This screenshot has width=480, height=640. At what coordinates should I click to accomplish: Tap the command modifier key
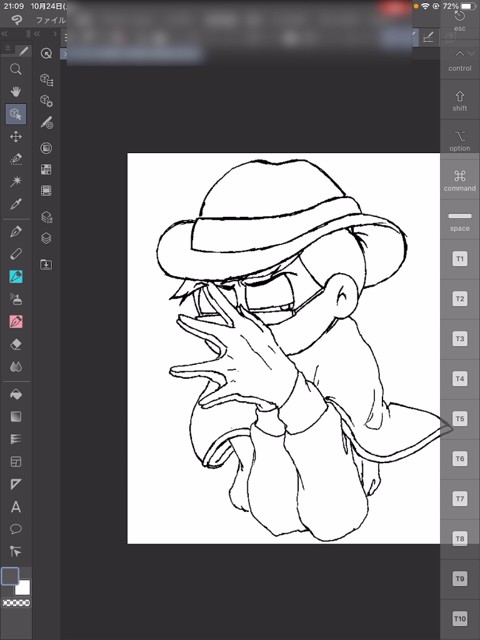(x=460, y=181)
